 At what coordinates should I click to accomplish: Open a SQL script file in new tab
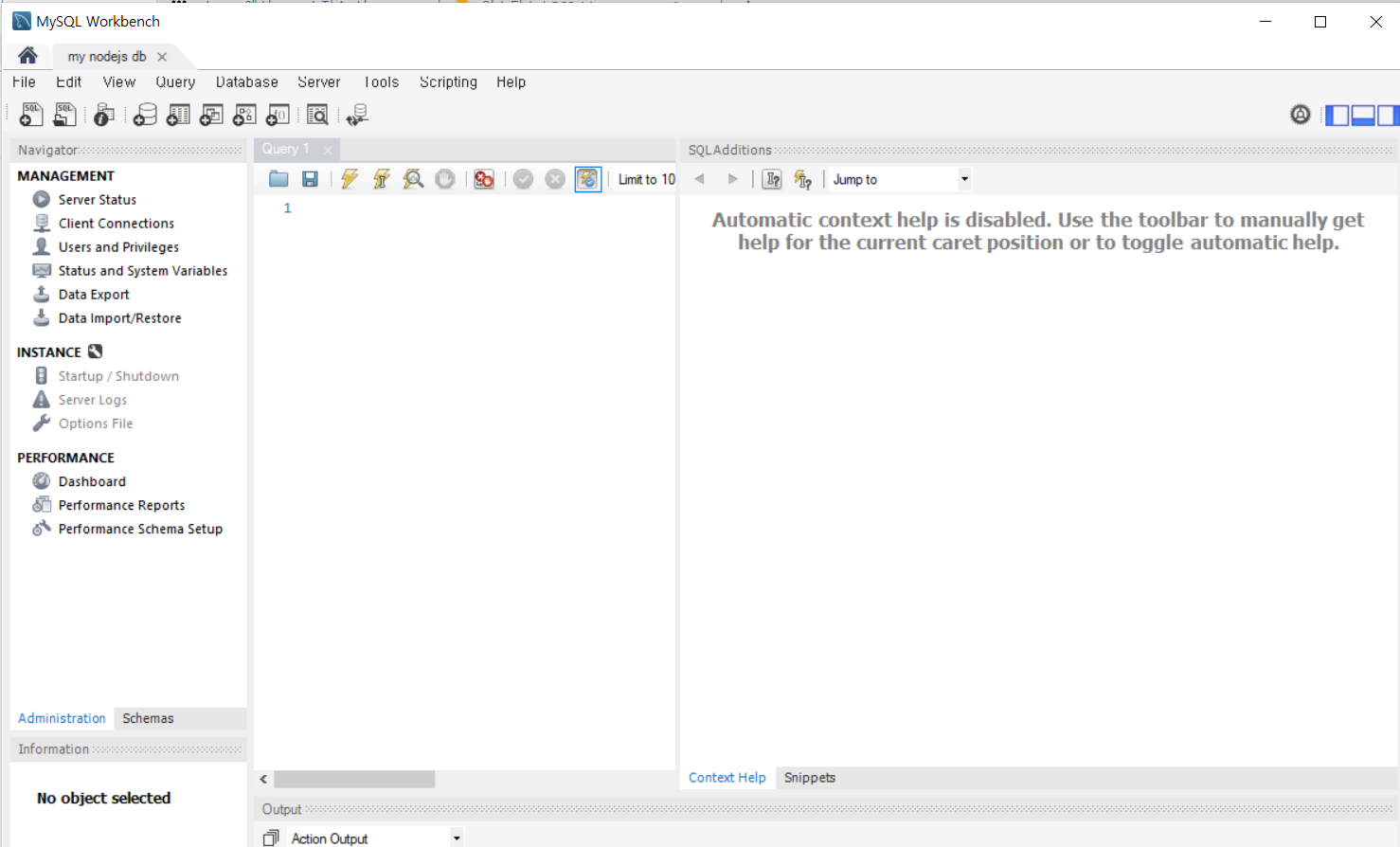[64, 115]
